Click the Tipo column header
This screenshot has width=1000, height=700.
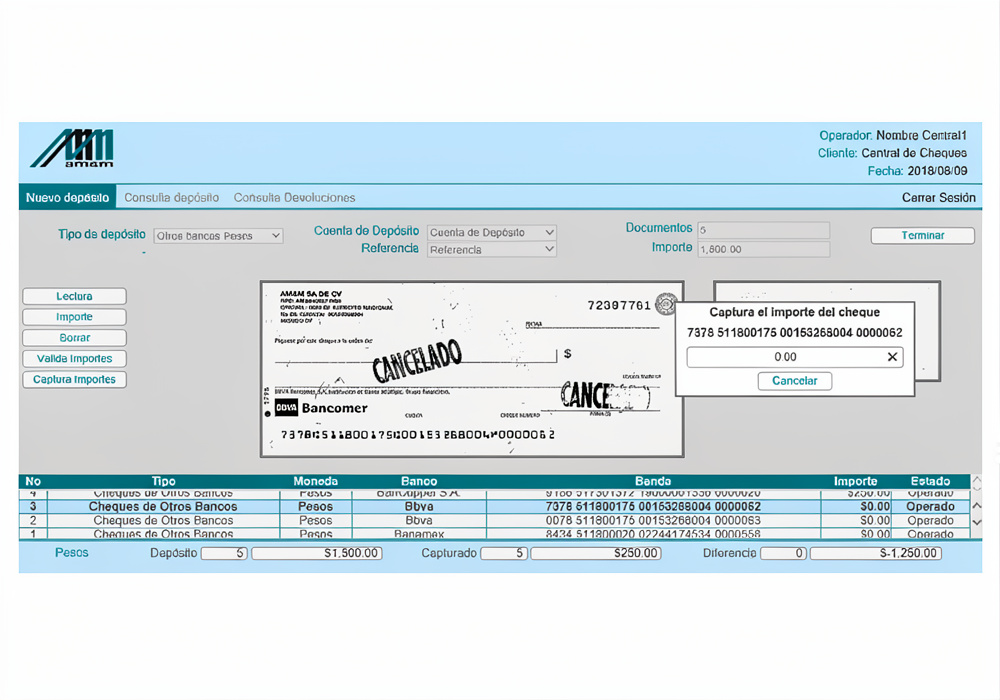164,481
